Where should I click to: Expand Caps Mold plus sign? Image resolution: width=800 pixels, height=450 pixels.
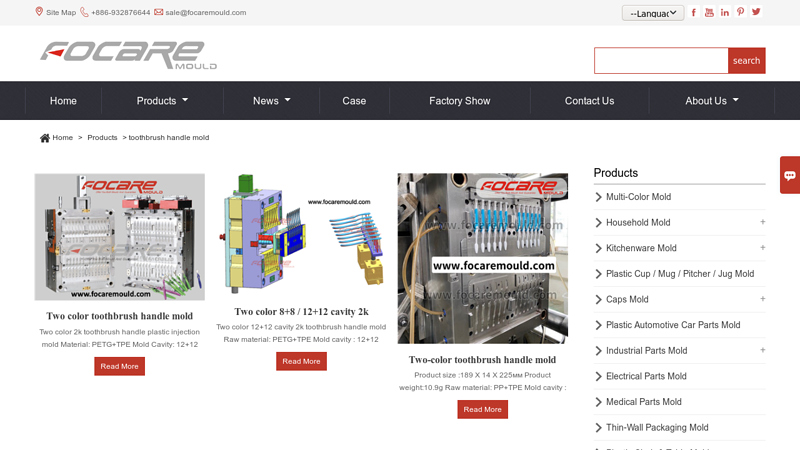pos(762,299)
